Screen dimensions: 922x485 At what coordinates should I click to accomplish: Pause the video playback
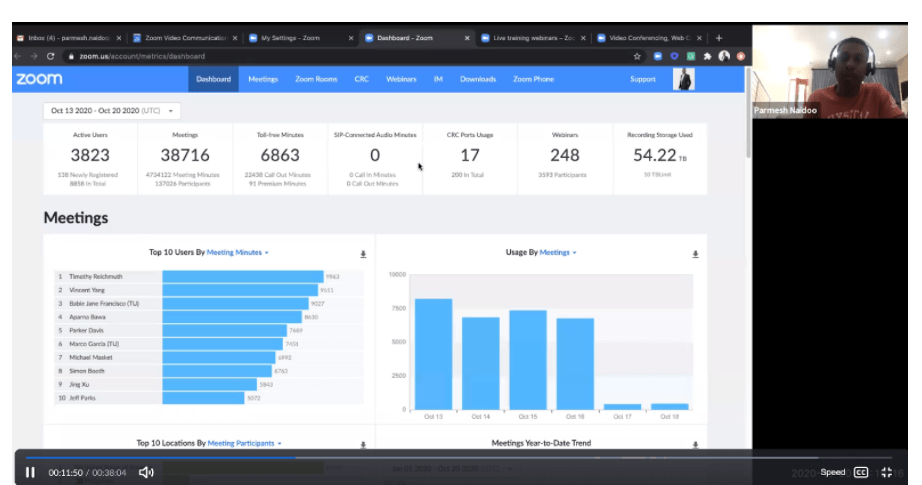pos(30,472)
